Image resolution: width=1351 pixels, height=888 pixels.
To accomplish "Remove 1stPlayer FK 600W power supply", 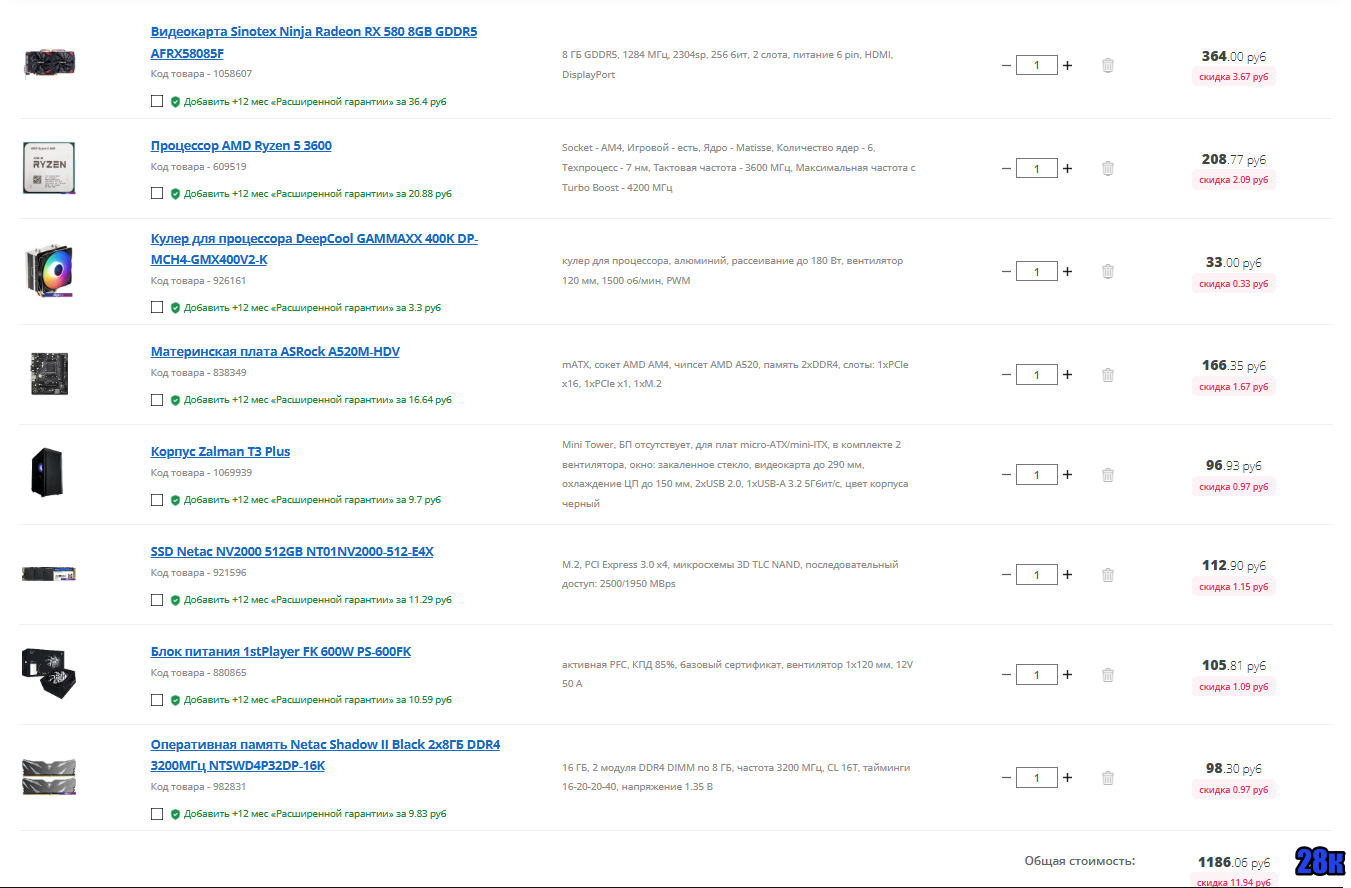I will coord(1108,674).
